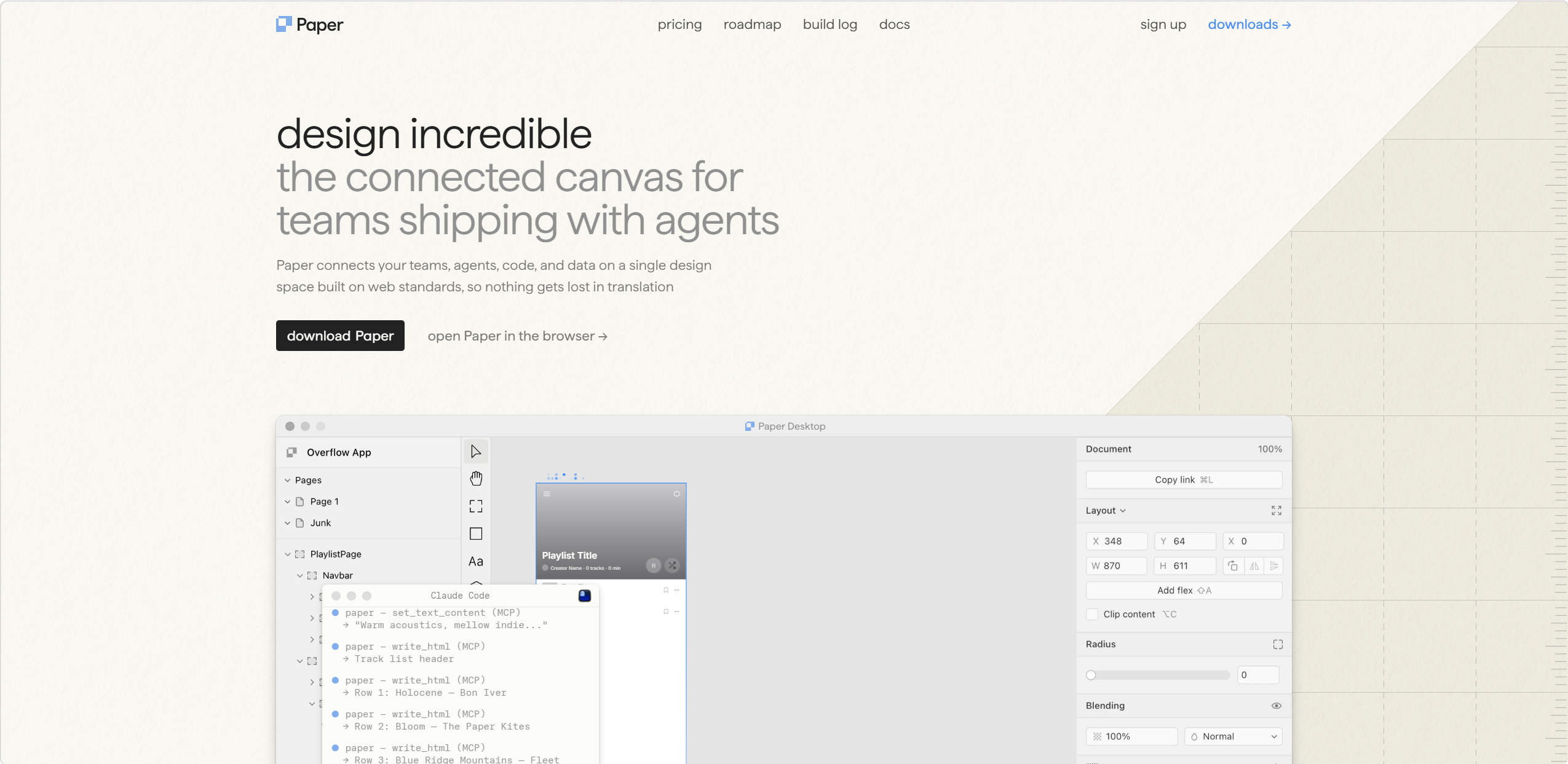Viewport: 1568px width, 764px height.
Task: Toggle the Blending visibility eye icon
Action: pyautogui.click(x=1277, y=706)
